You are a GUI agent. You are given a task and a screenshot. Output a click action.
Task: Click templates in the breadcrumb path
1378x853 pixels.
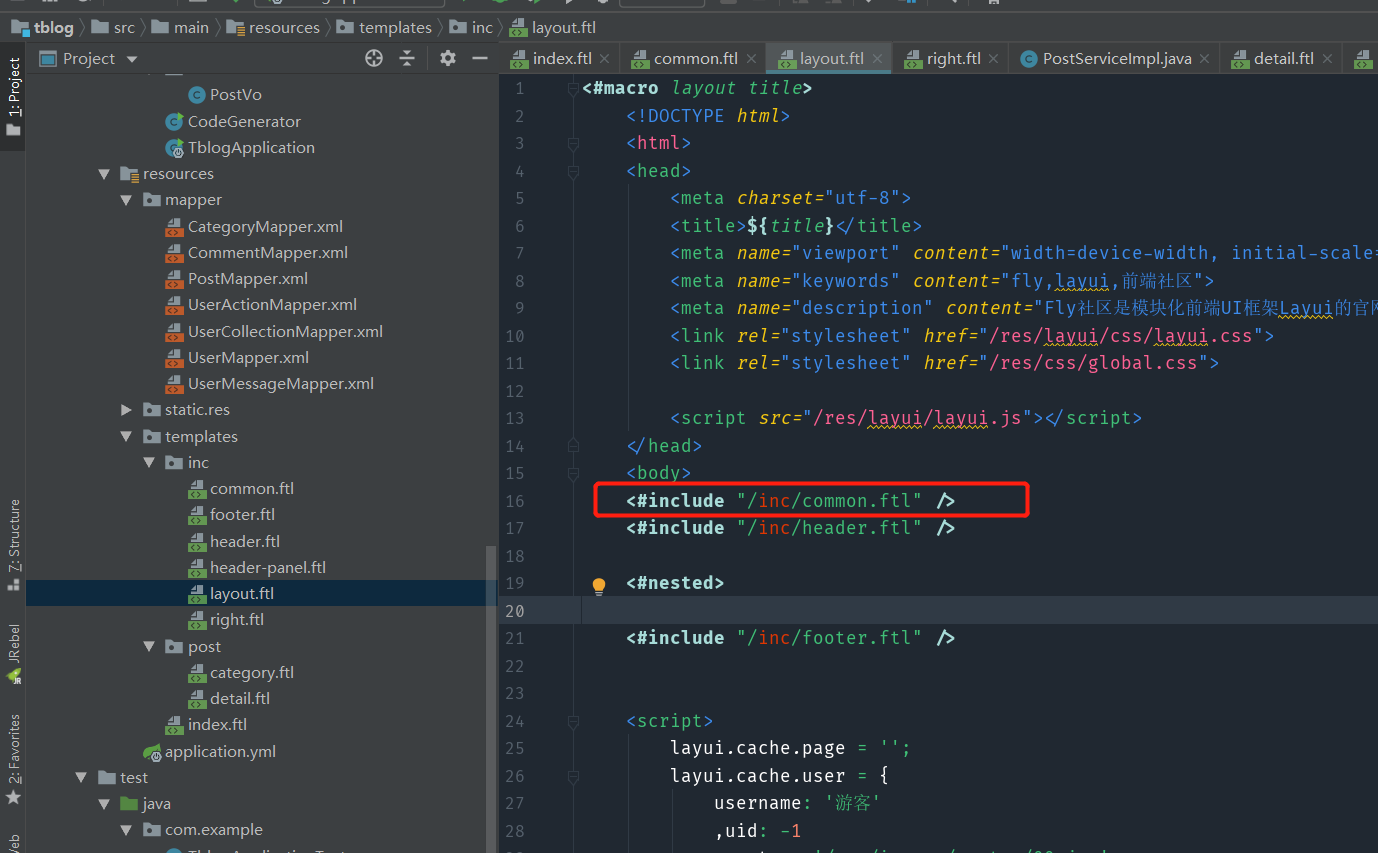pos(395,27)
